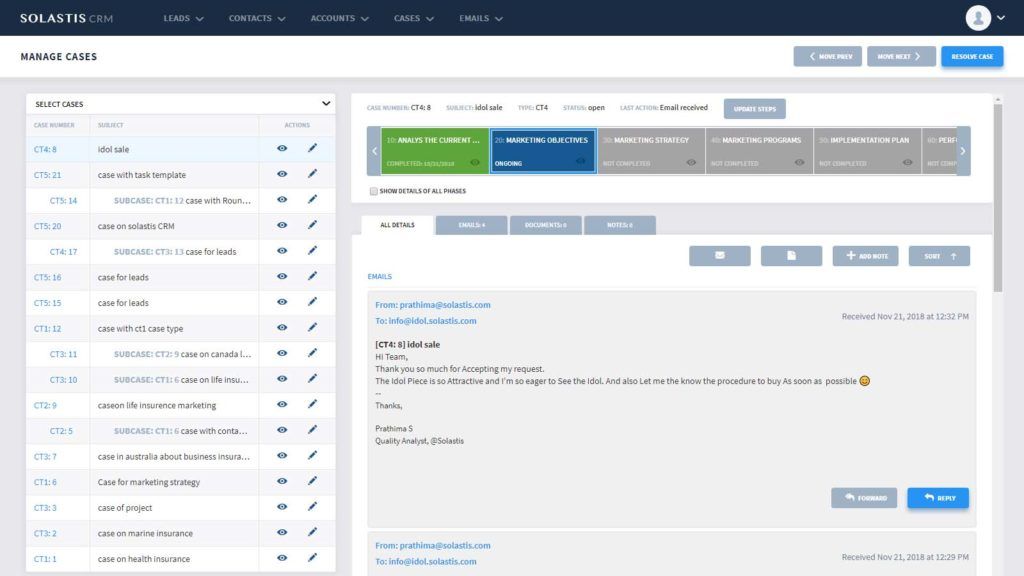This screenshot has height=576, width=1024.
Task: Click the add document file button
Action: [x=791, y=256]
